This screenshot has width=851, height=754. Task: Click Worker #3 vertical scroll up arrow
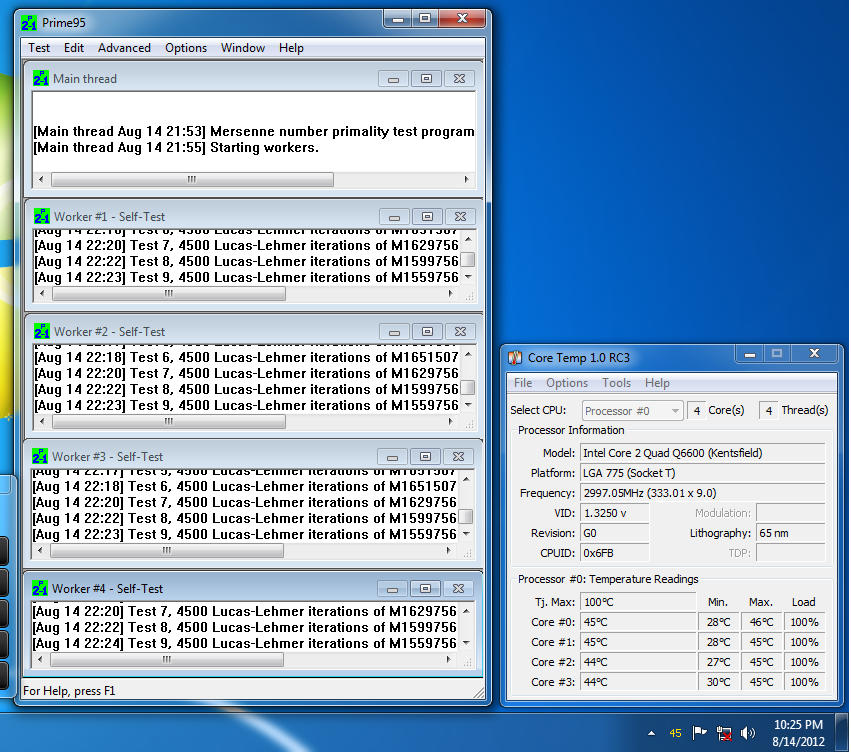pos(466,479)
